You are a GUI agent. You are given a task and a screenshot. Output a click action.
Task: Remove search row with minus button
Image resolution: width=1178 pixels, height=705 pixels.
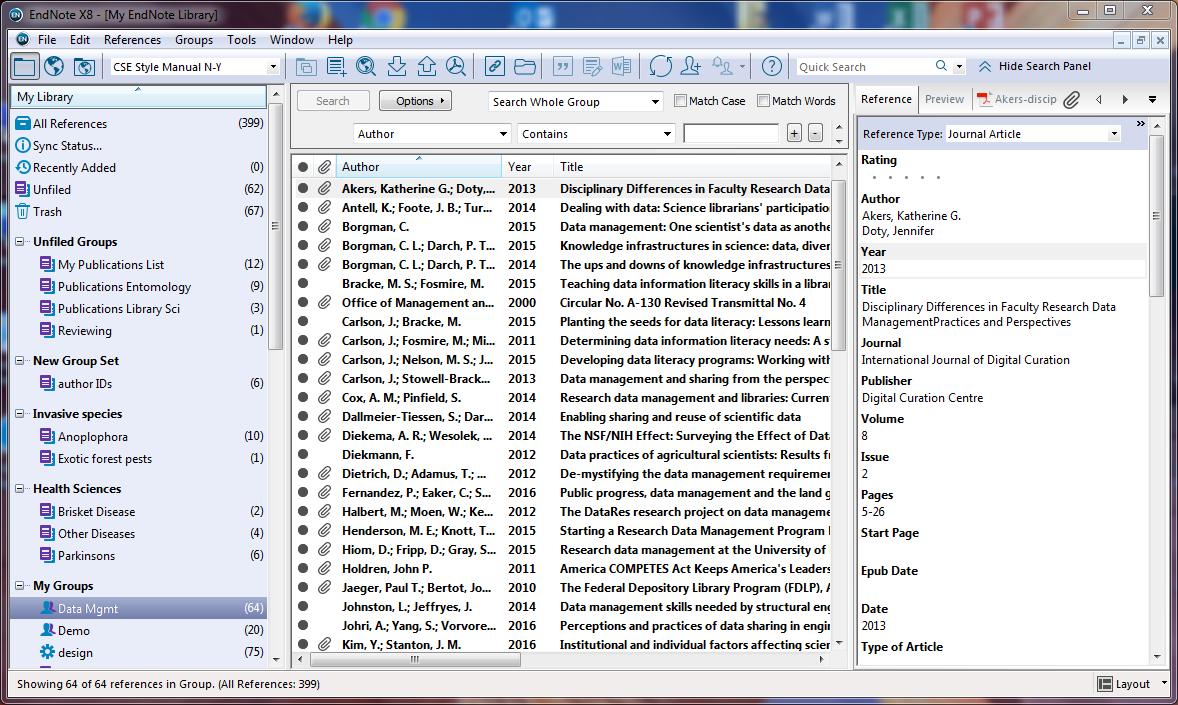[x=815, y=133]
